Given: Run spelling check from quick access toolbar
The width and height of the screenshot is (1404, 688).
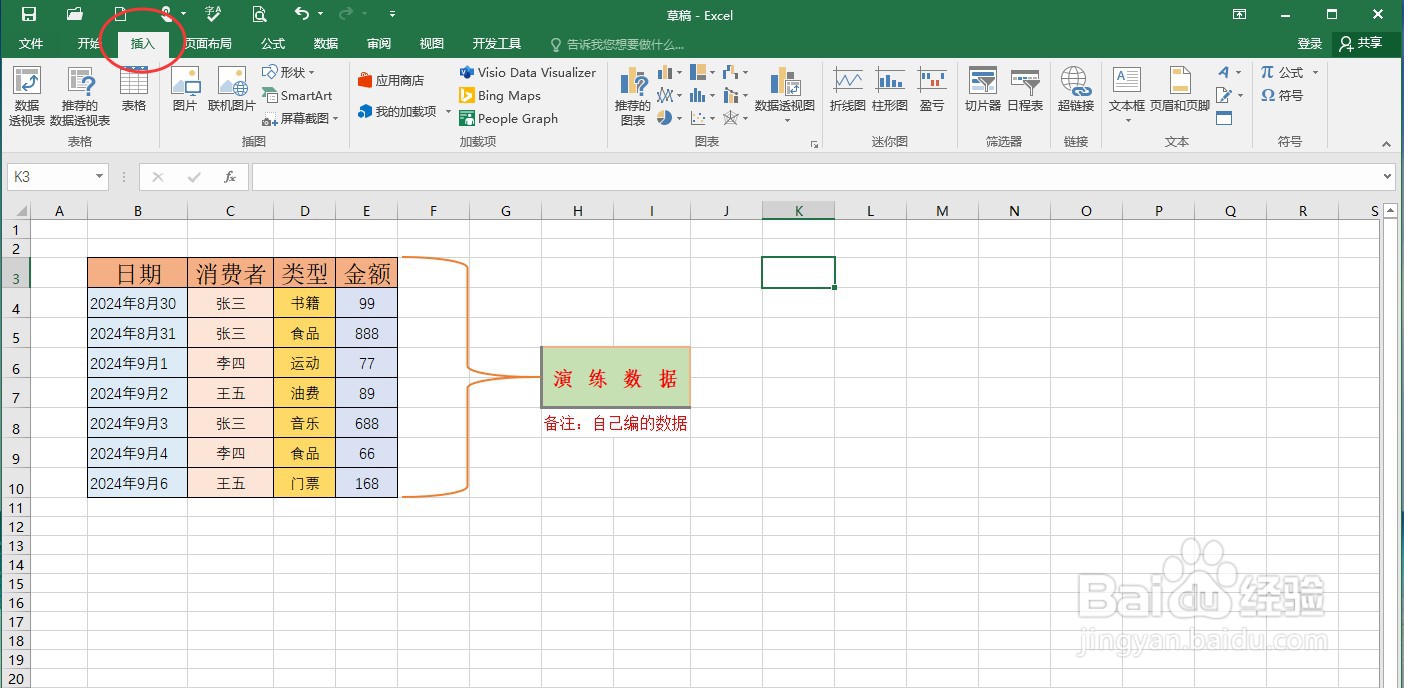Looking at the screenshot, I should coord(213,14).
